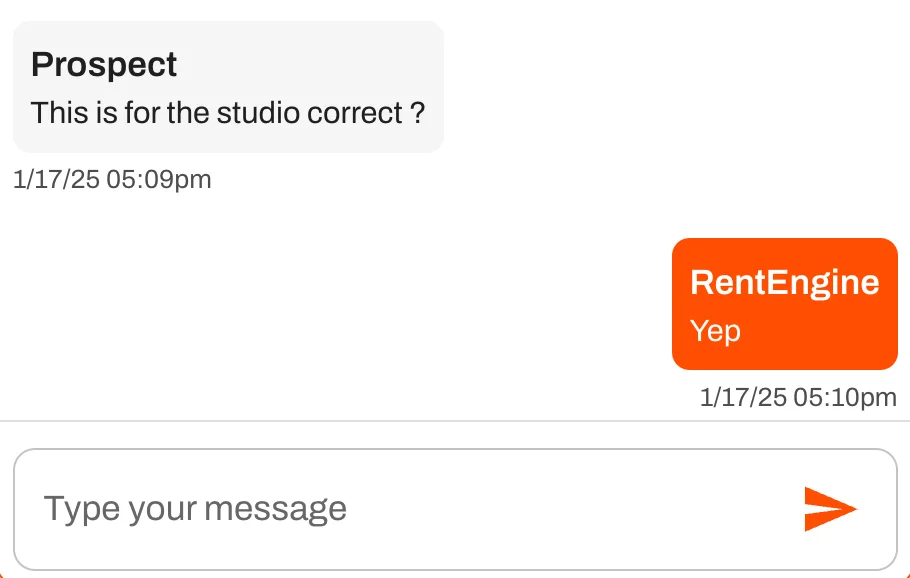This screenshot has width=910, height=578.
Task: Click 'Type your message' input field
Action: 193,508
